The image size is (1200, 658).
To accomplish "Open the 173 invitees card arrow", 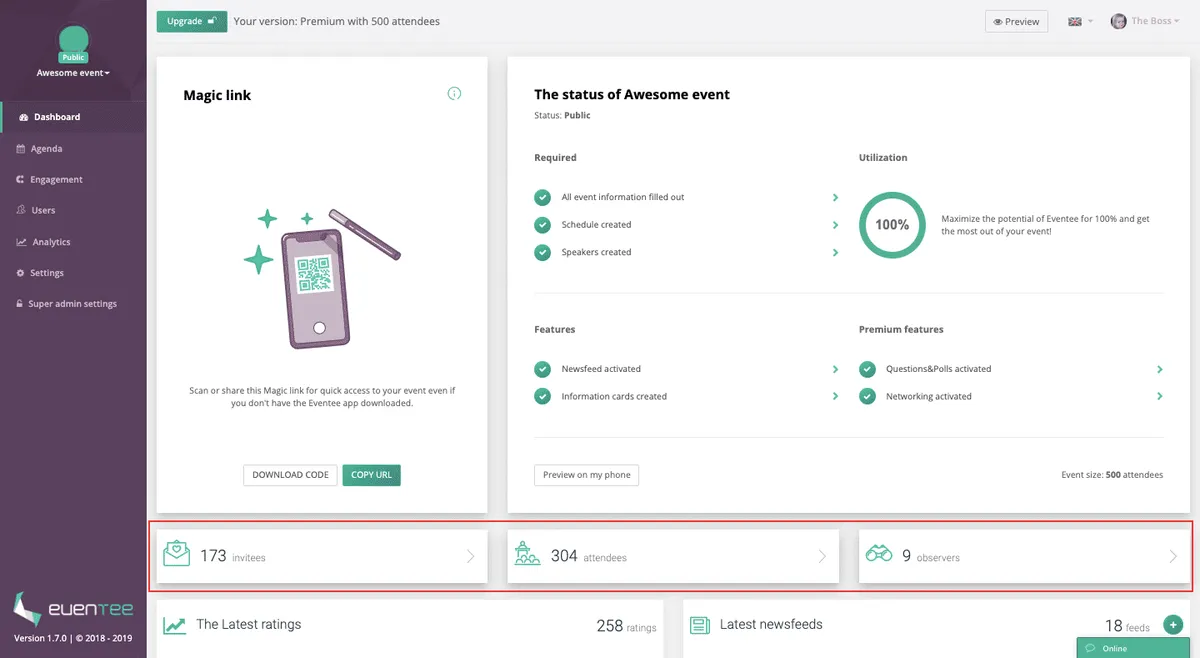I will click(470, 557).
